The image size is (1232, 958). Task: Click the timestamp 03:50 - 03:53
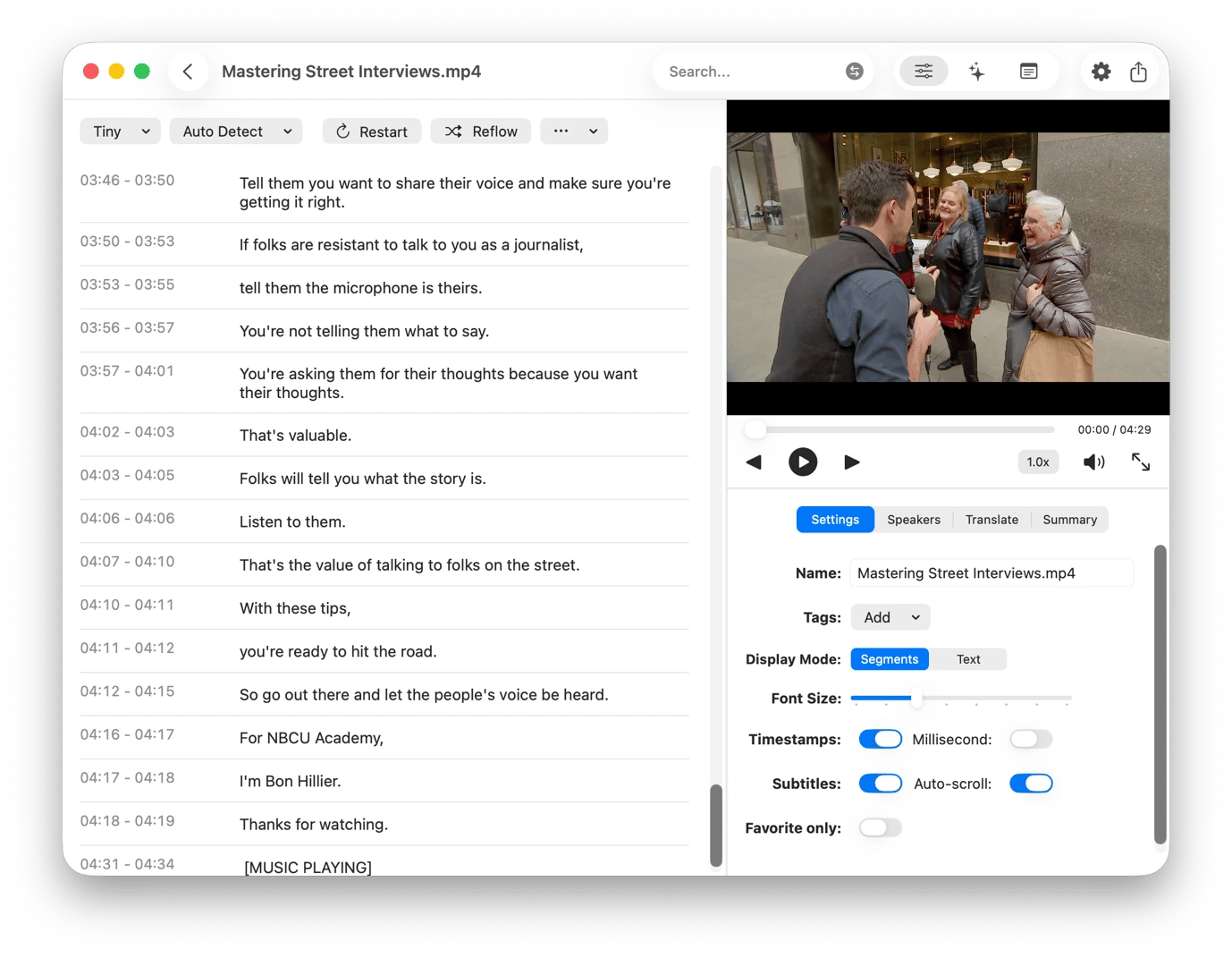[127, 242]
